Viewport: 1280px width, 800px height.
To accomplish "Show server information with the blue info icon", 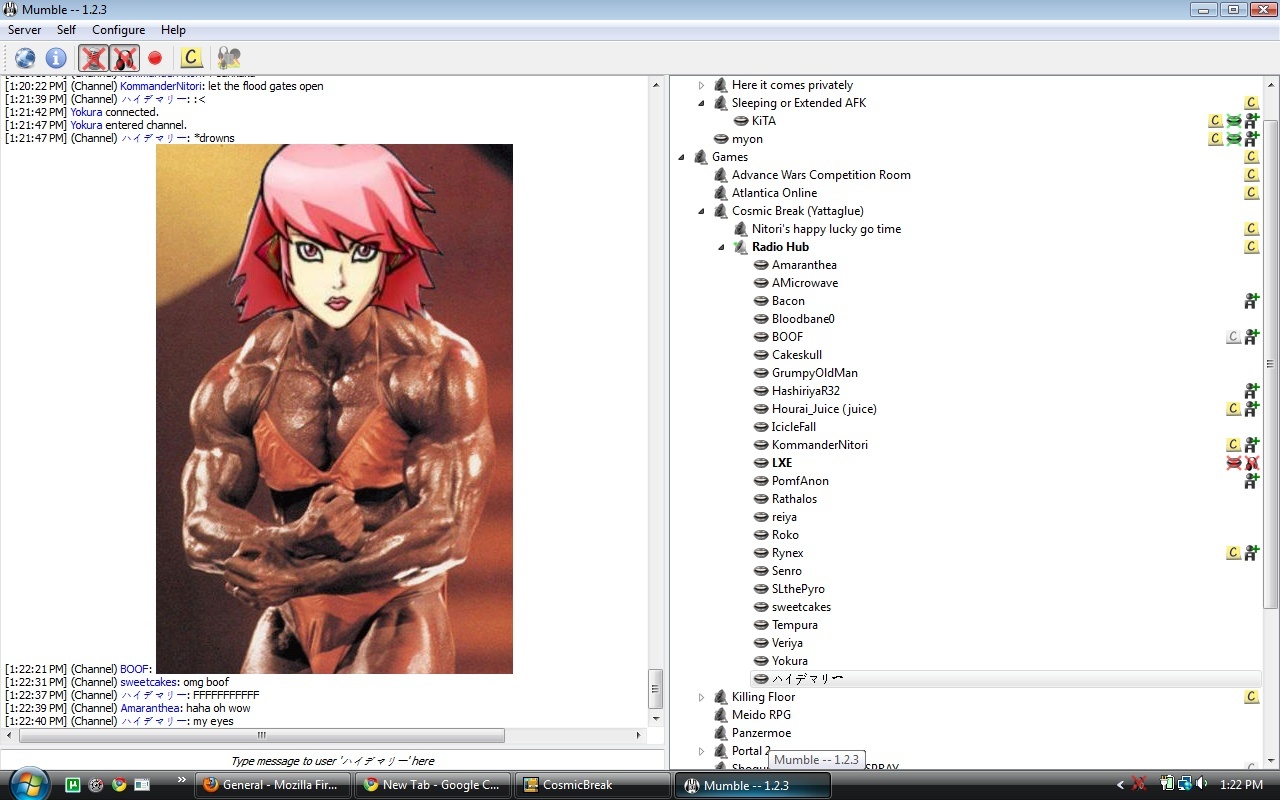I will point(56,58).
